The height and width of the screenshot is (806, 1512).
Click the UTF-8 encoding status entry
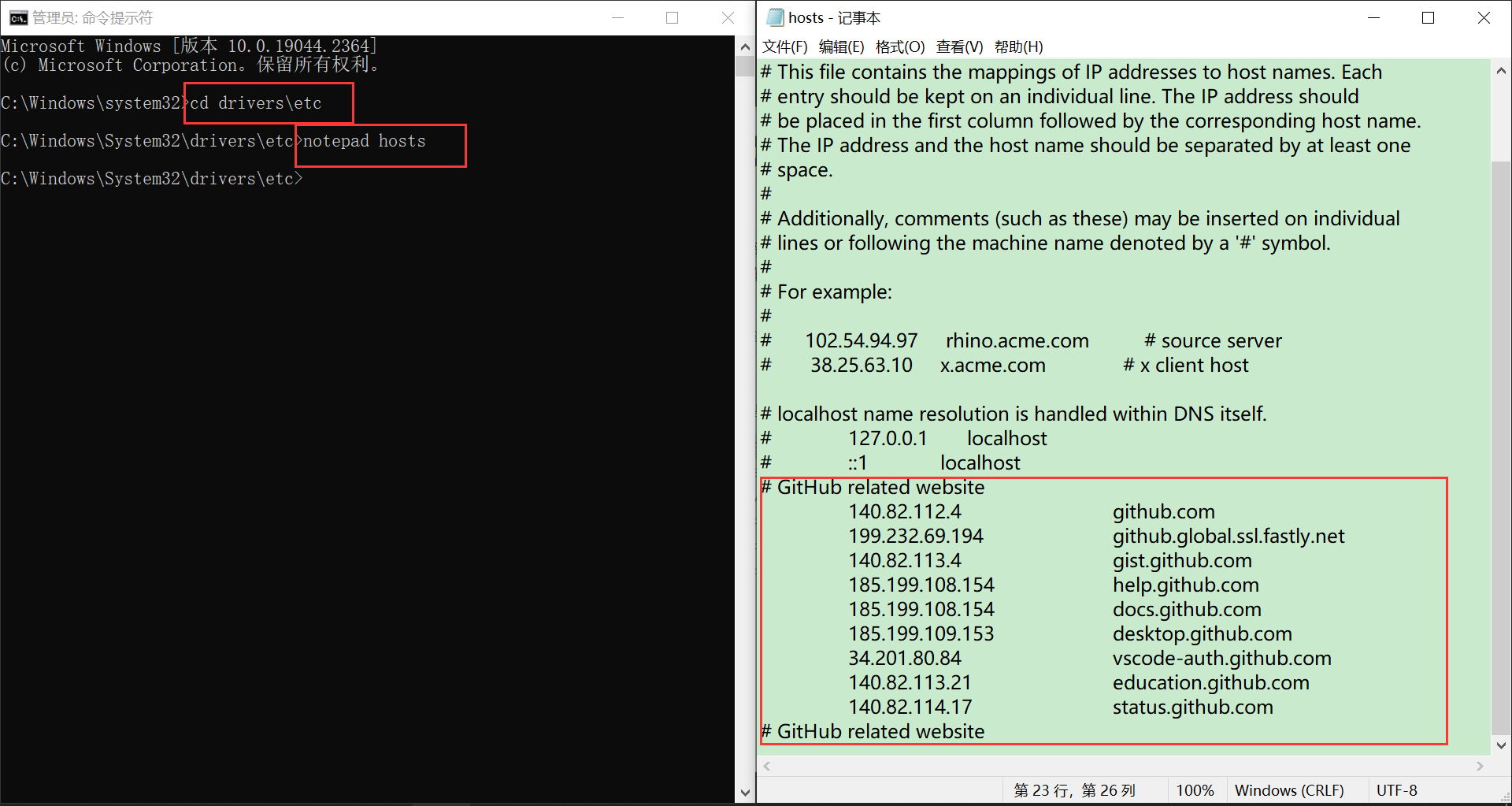pyautogui.click(x=1396, y=790)
